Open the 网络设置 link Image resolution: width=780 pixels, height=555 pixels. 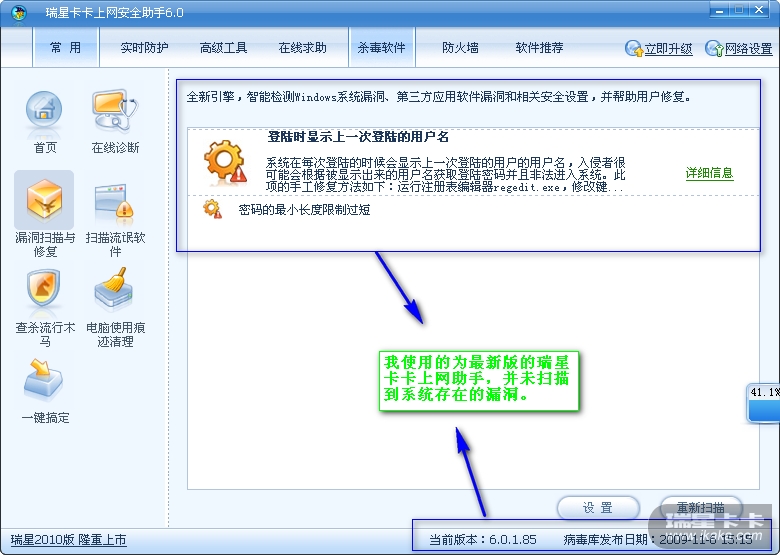(748, 49)
